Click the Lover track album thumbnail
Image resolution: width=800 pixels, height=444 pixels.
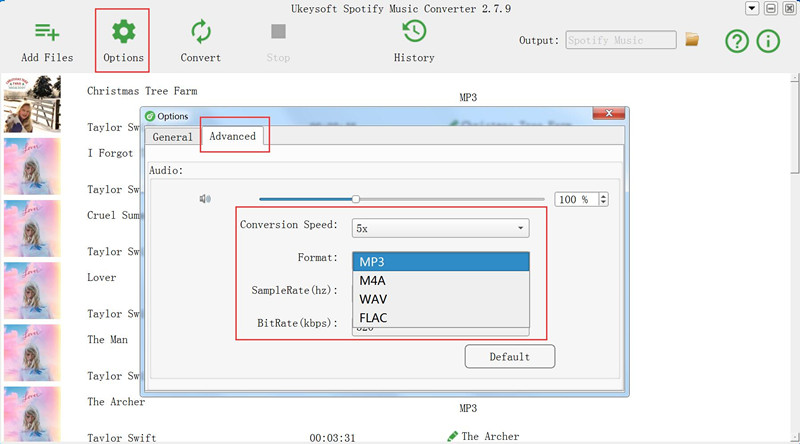click(x=32, y=291)
